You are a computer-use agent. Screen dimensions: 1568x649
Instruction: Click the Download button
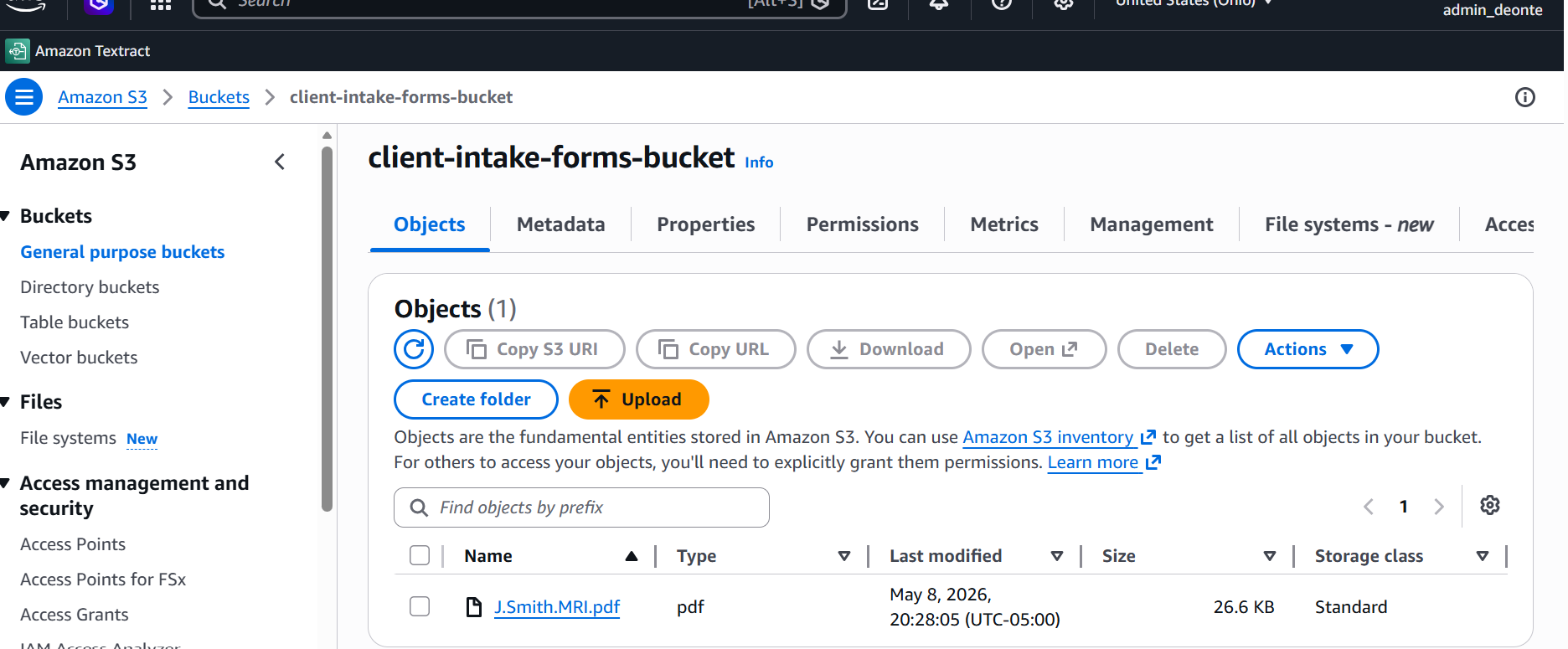click(x=889, y=349)
